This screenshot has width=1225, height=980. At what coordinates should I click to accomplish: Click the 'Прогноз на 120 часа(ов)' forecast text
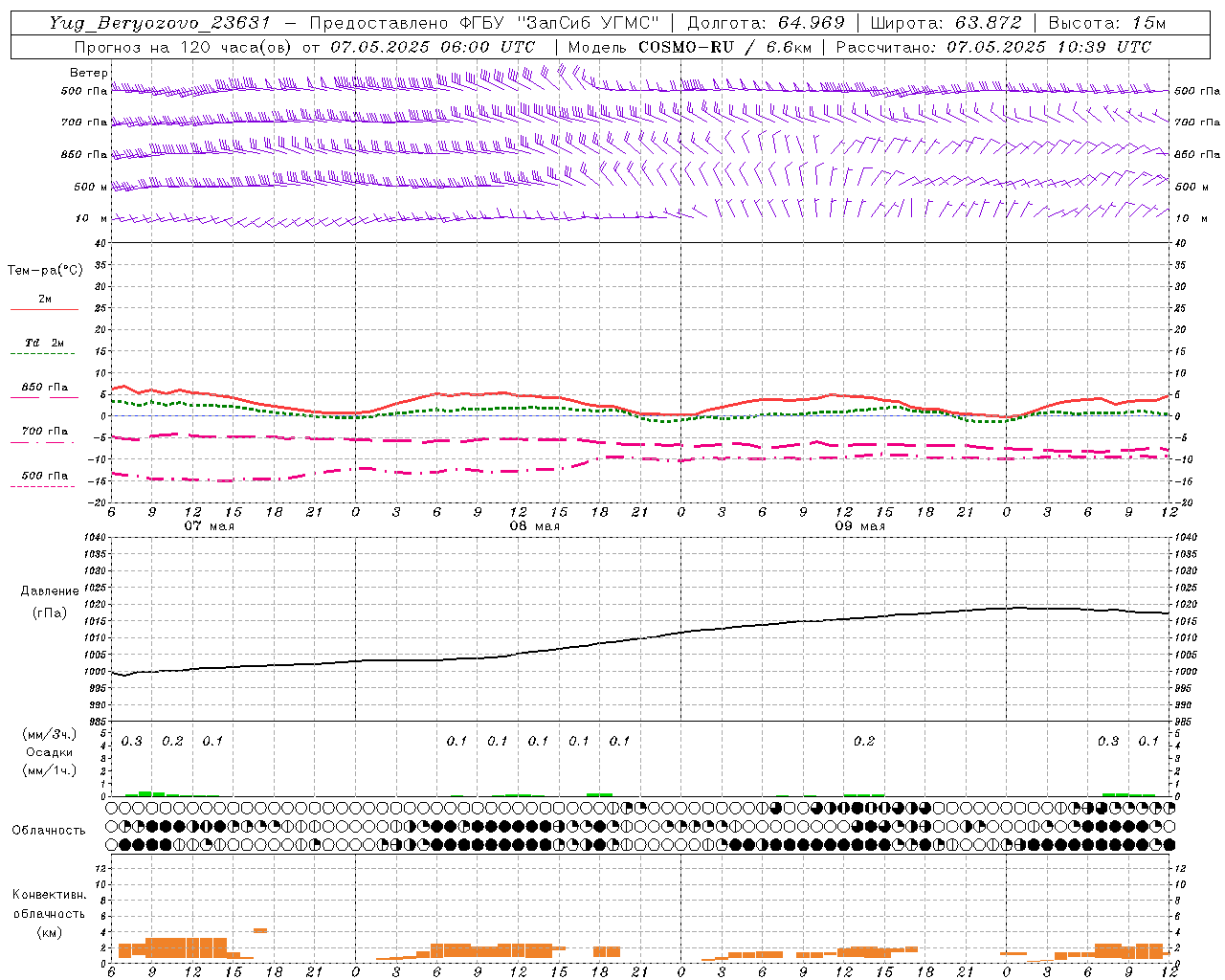tap(182, 47)
